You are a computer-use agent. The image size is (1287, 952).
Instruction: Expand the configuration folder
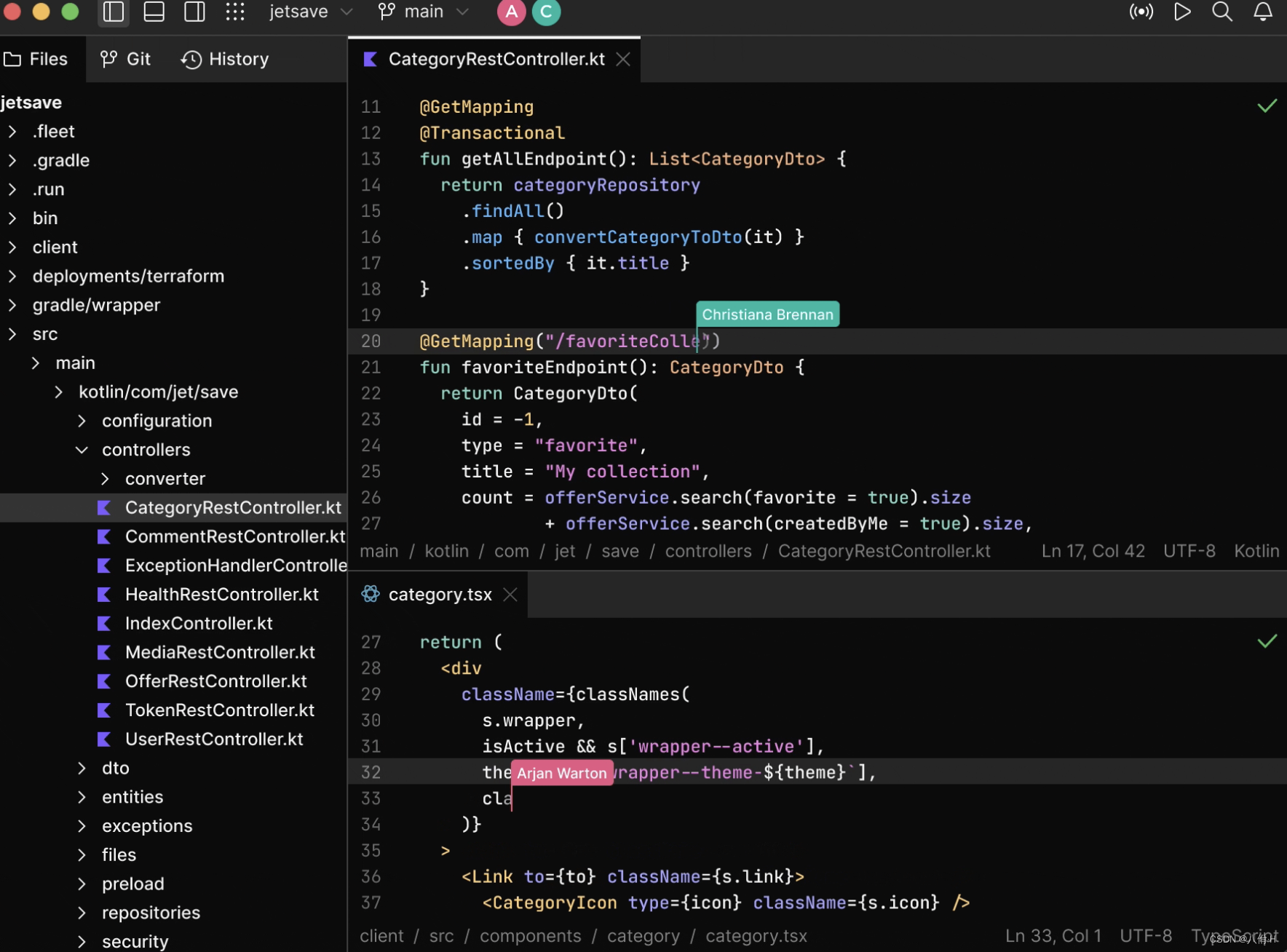[82, 421]
